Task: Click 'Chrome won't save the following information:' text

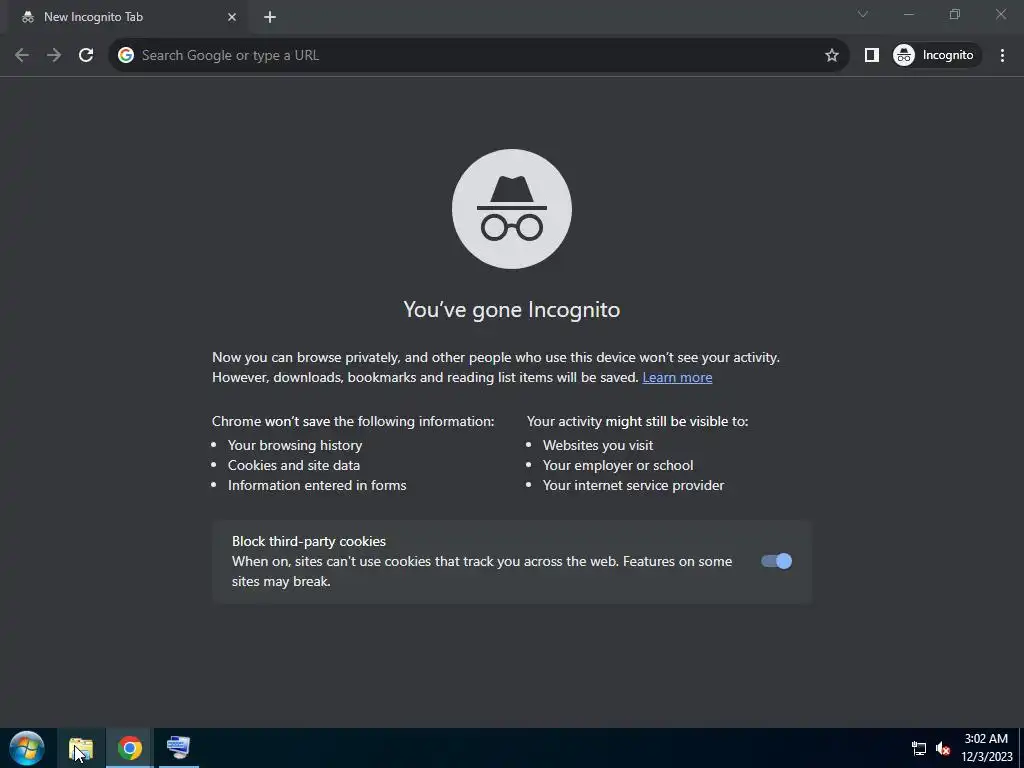Action: pos(353,421)
